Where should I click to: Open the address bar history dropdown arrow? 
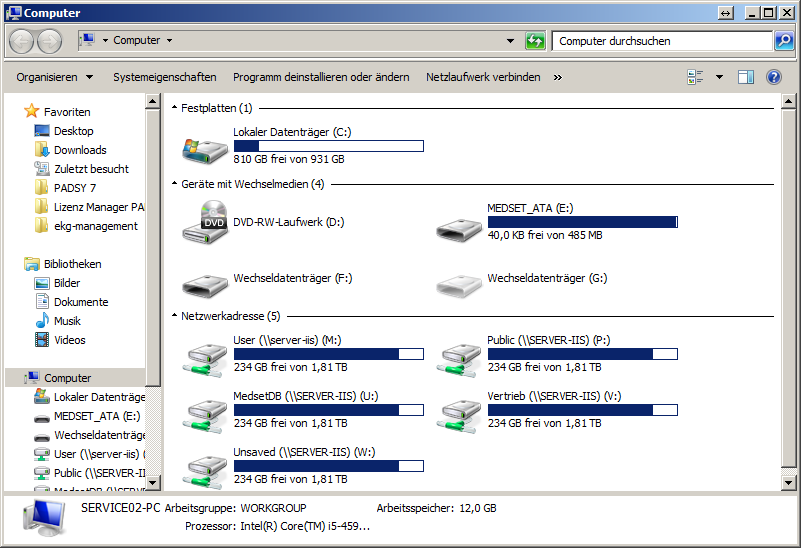[x=512, y=41]
